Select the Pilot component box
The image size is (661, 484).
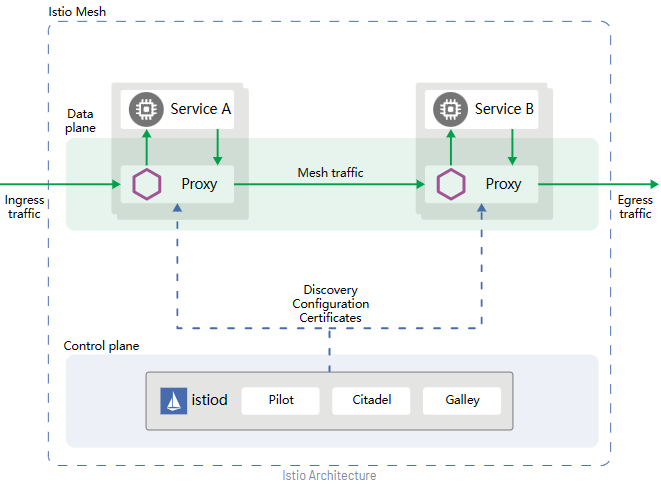coord(280,401)
